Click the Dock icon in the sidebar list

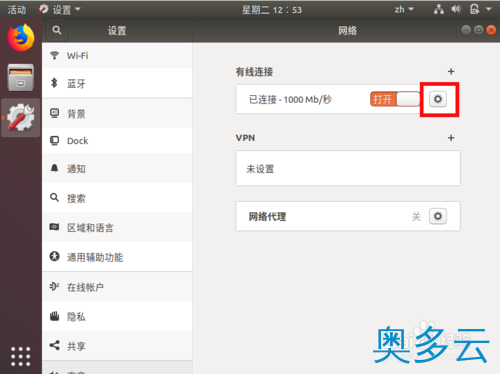tap(54, 140)
